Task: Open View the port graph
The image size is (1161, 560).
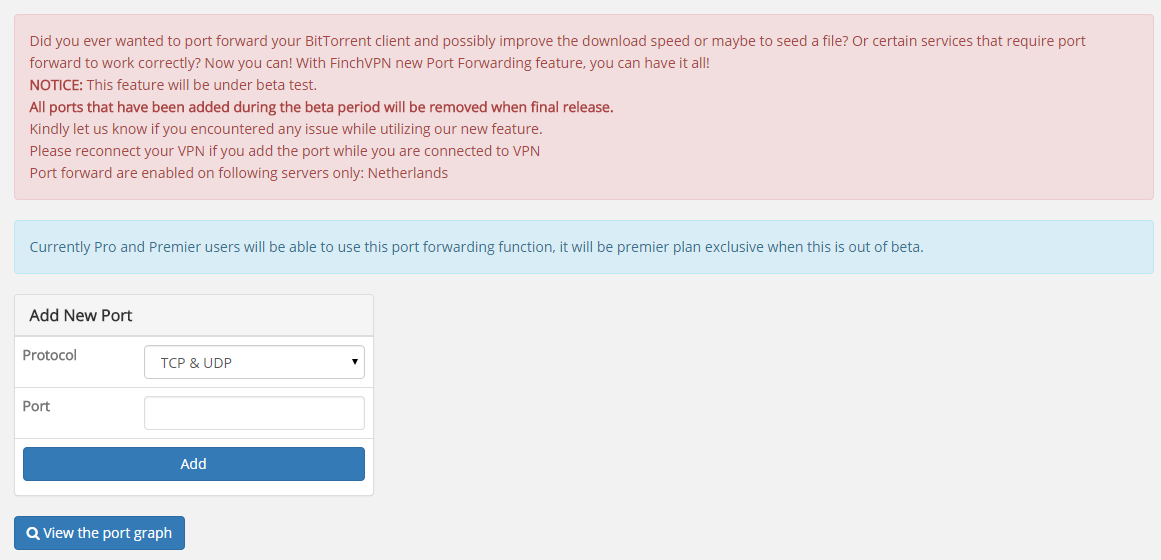Action: pos(99,533)
